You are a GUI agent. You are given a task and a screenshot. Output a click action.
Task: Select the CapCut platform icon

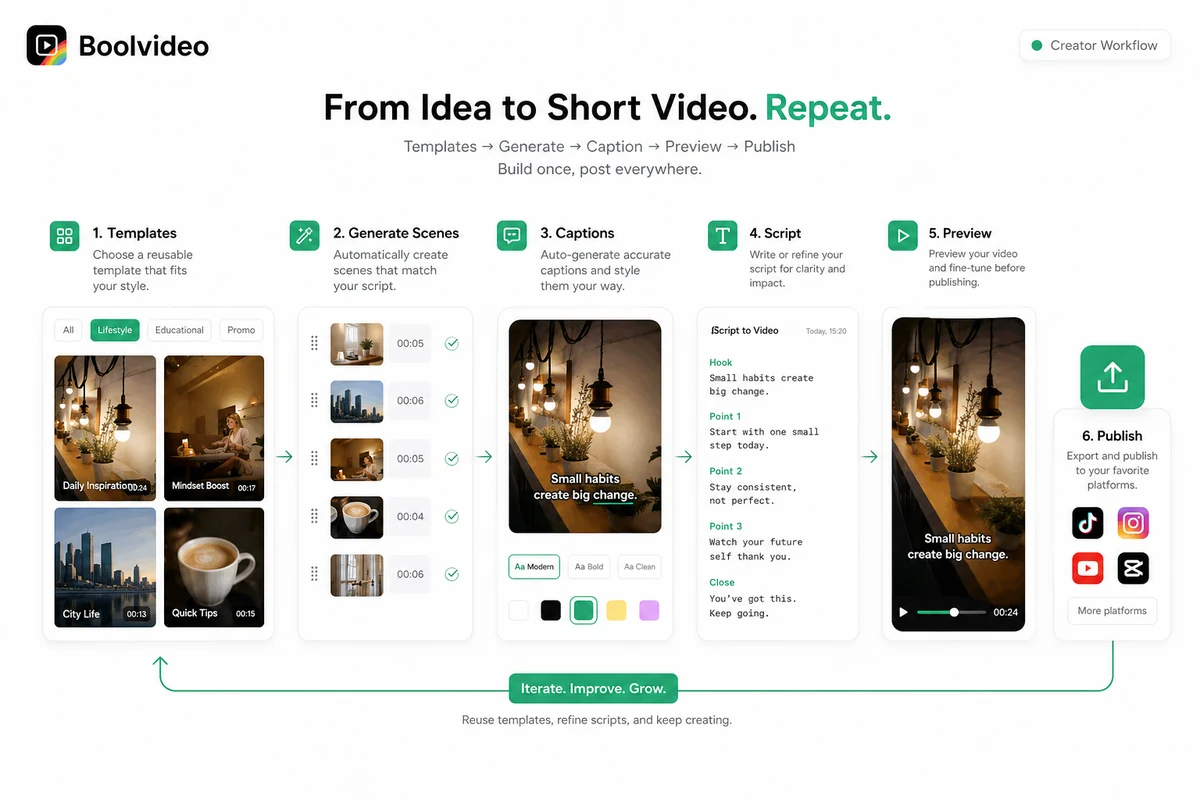pos(1133,568)
